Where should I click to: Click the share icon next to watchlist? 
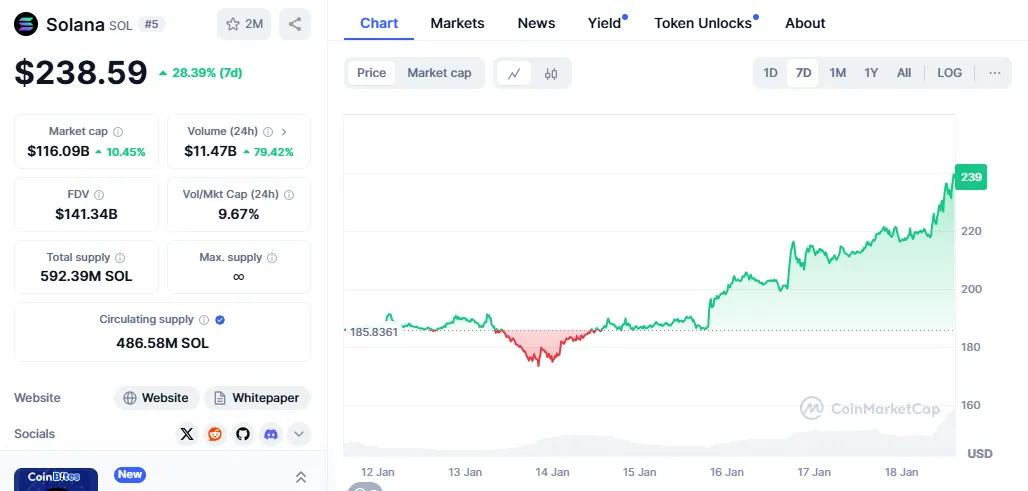[x=295, y=24]
